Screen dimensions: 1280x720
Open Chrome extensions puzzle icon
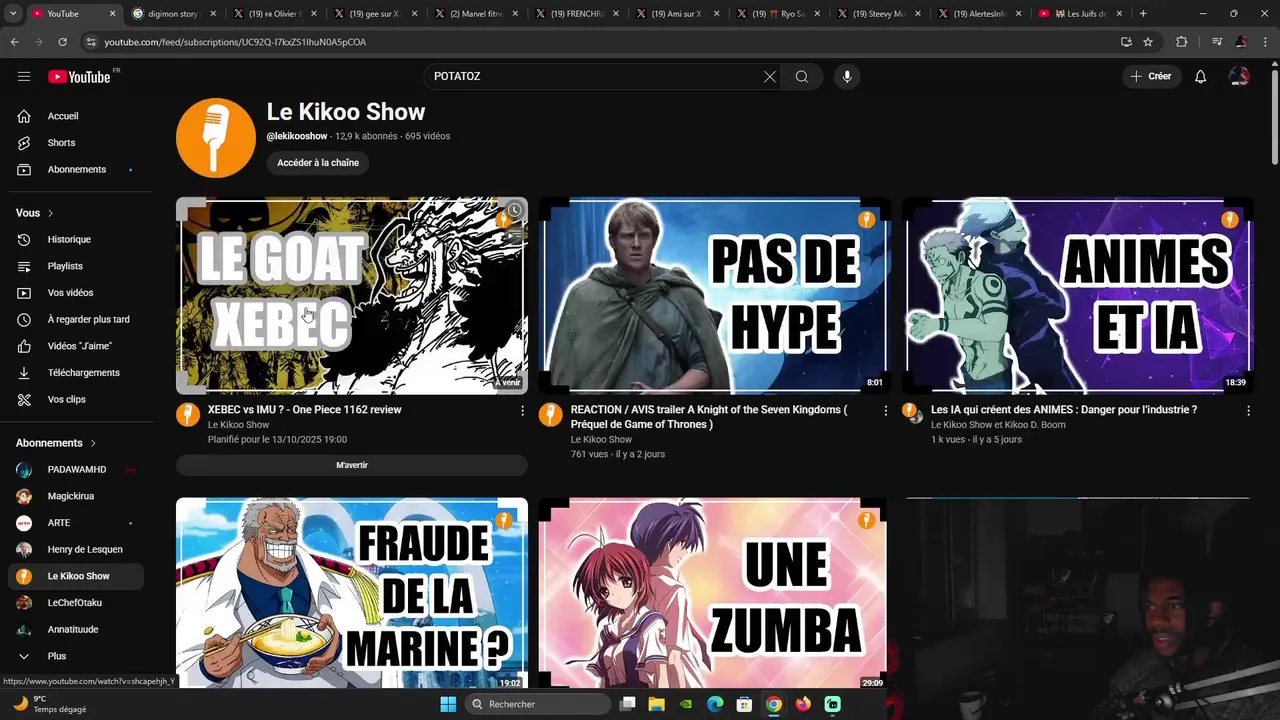[x=1181, y=42]
